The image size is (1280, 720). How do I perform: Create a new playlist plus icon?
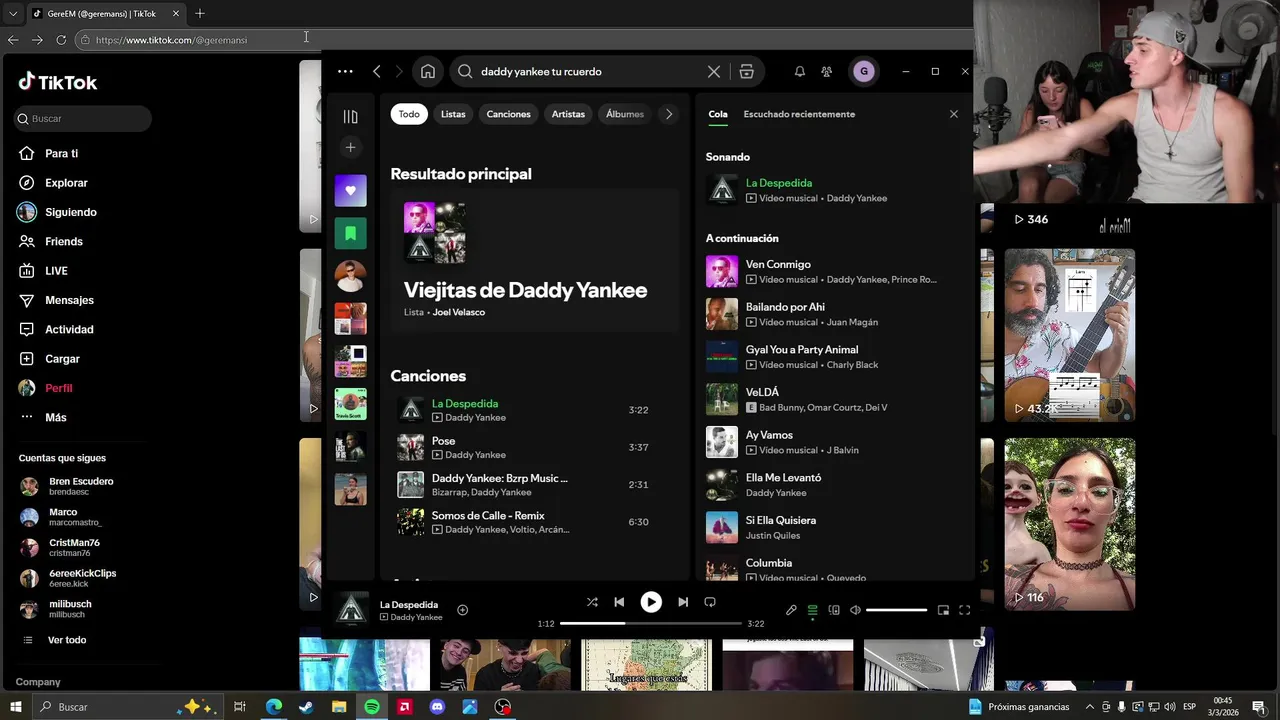pos(350,148)
